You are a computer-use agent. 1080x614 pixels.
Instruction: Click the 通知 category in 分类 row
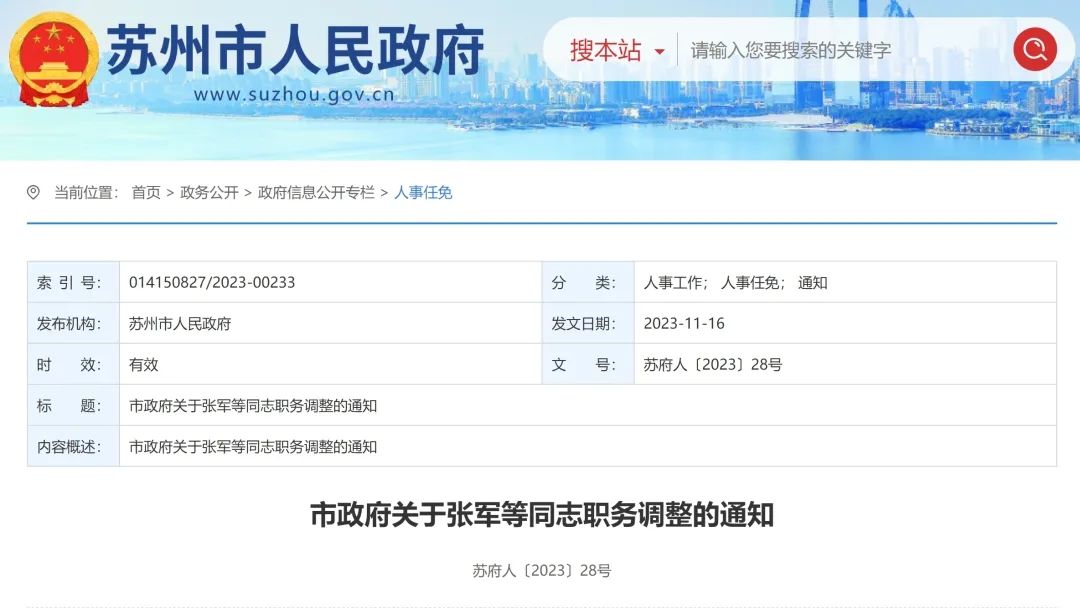(x=813, y=283)
